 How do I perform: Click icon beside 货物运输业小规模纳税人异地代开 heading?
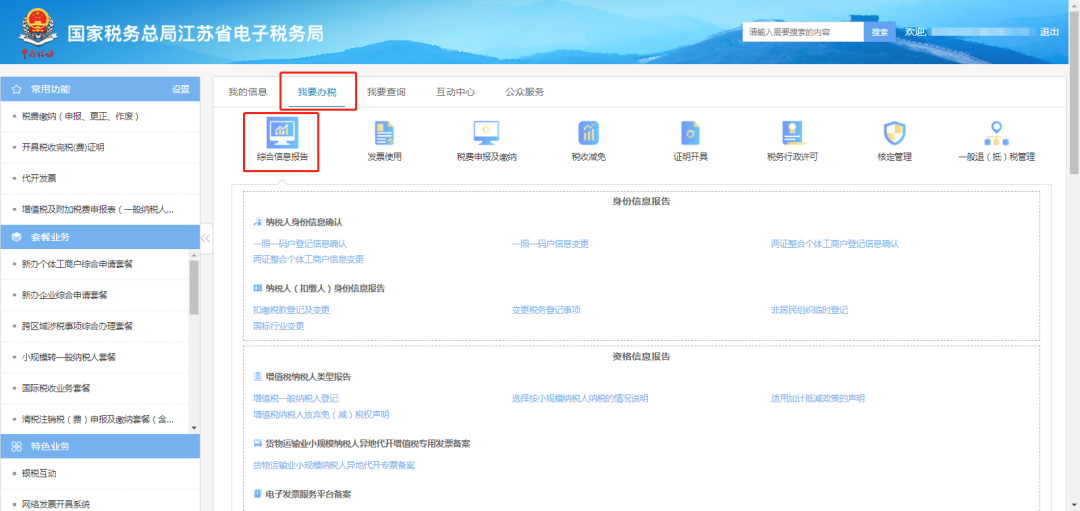click(258, 443)
